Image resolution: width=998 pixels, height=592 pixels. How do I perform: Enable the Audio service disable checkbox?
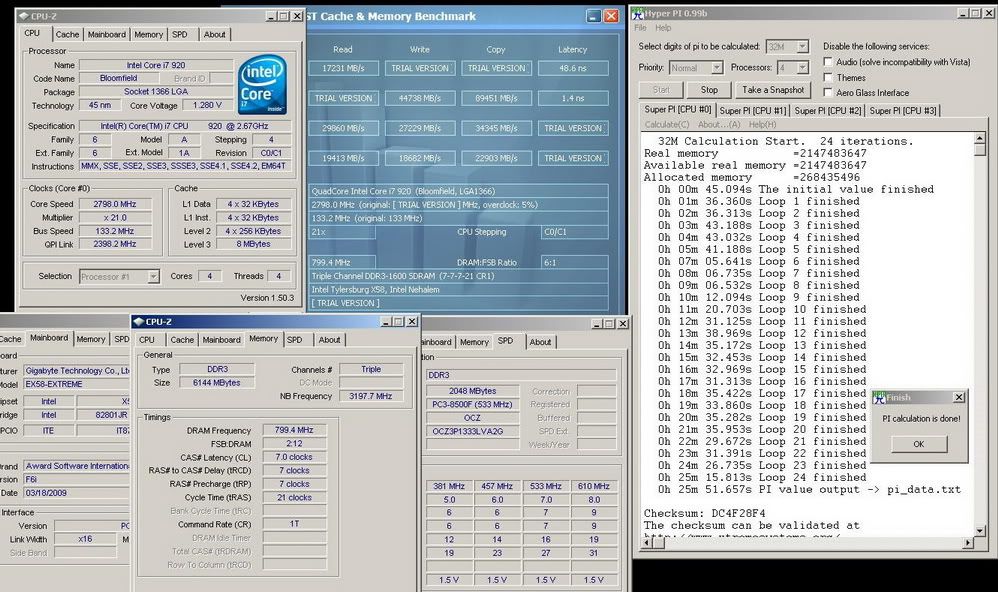828,62
